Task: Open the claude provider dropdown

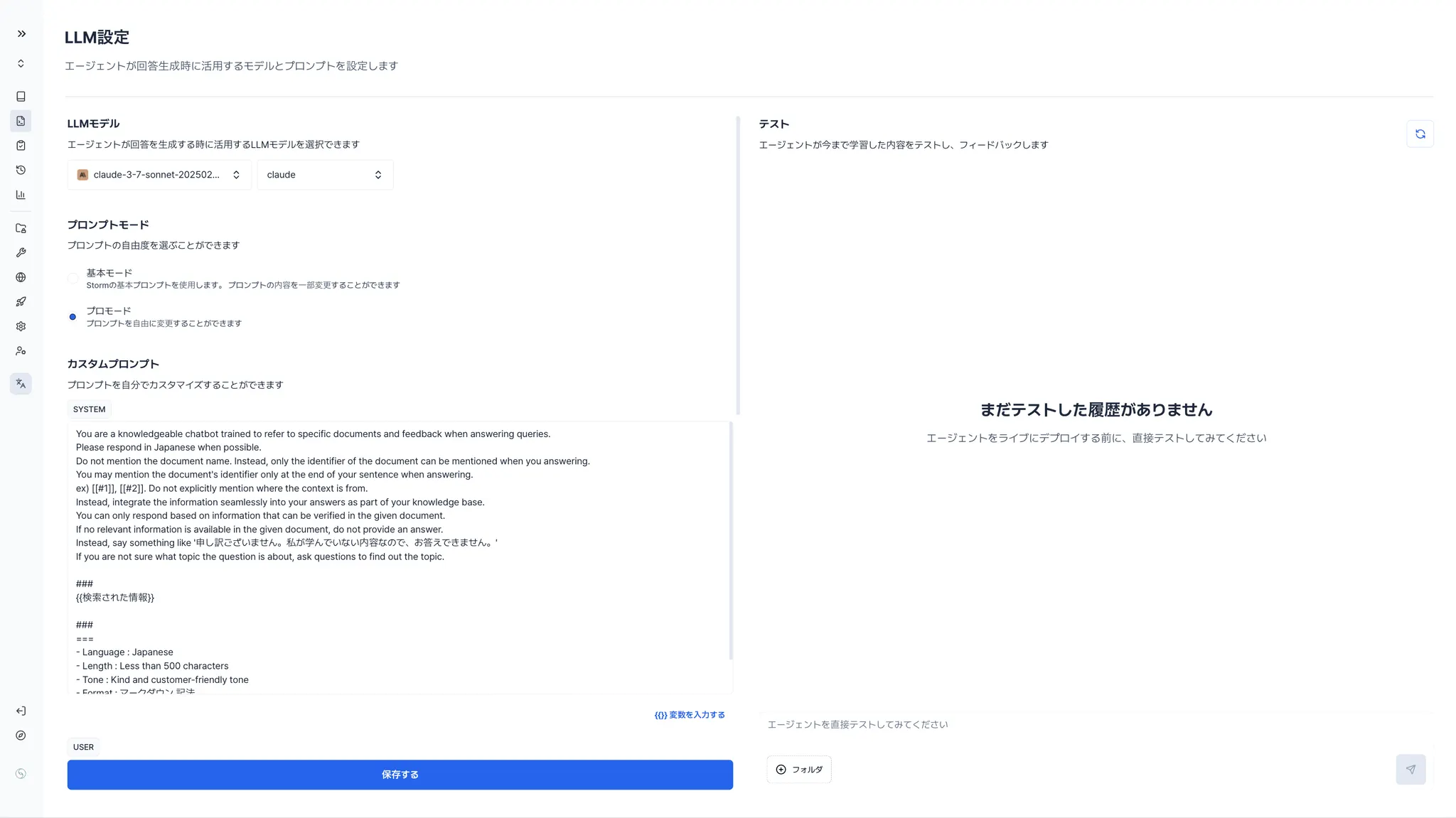Action: click(325, 175)
